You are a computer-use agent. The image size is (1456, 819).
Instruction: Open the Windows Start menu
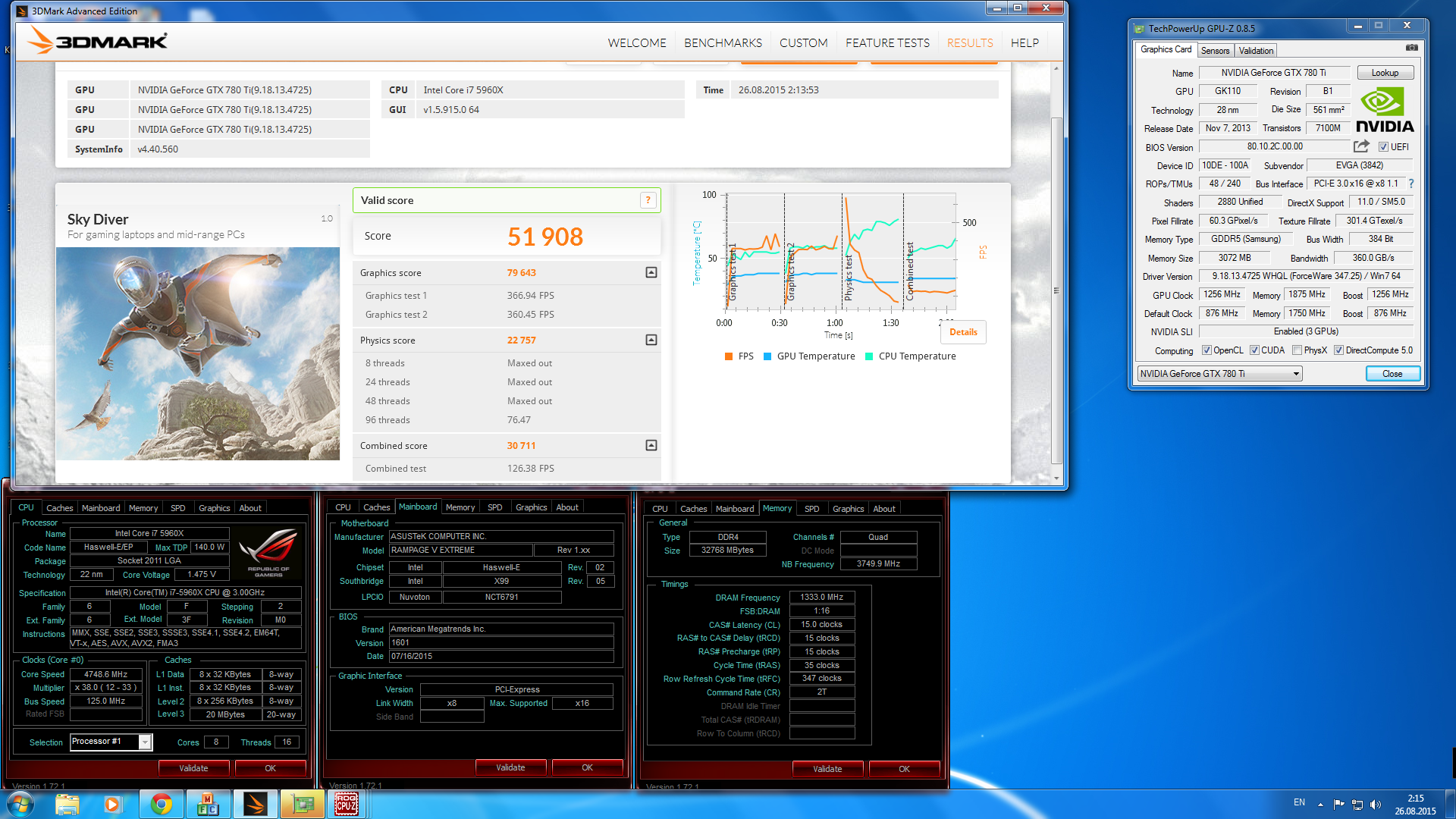click(20, 804)
